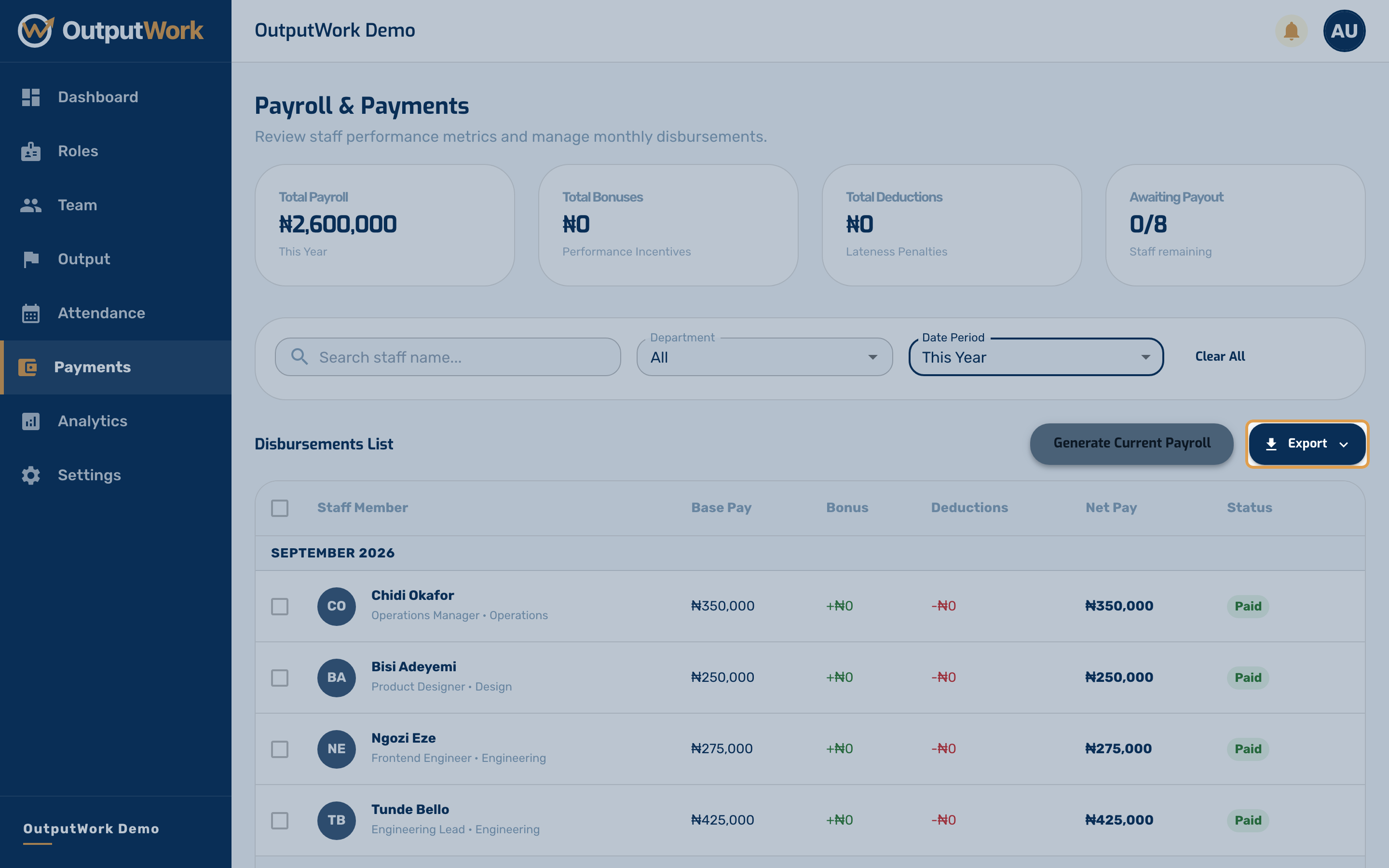Expand the Export options menu
The width and height of the screenshot is (1389, 868).
(x=1307, y=444)
